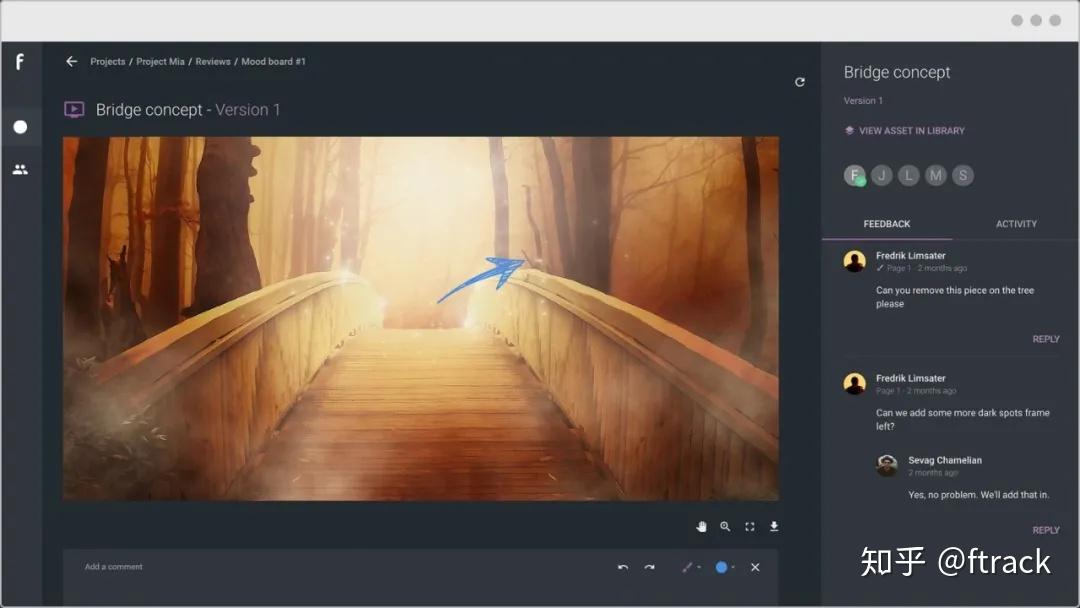Reply to Sevag Chamelian's comment

1045,529
